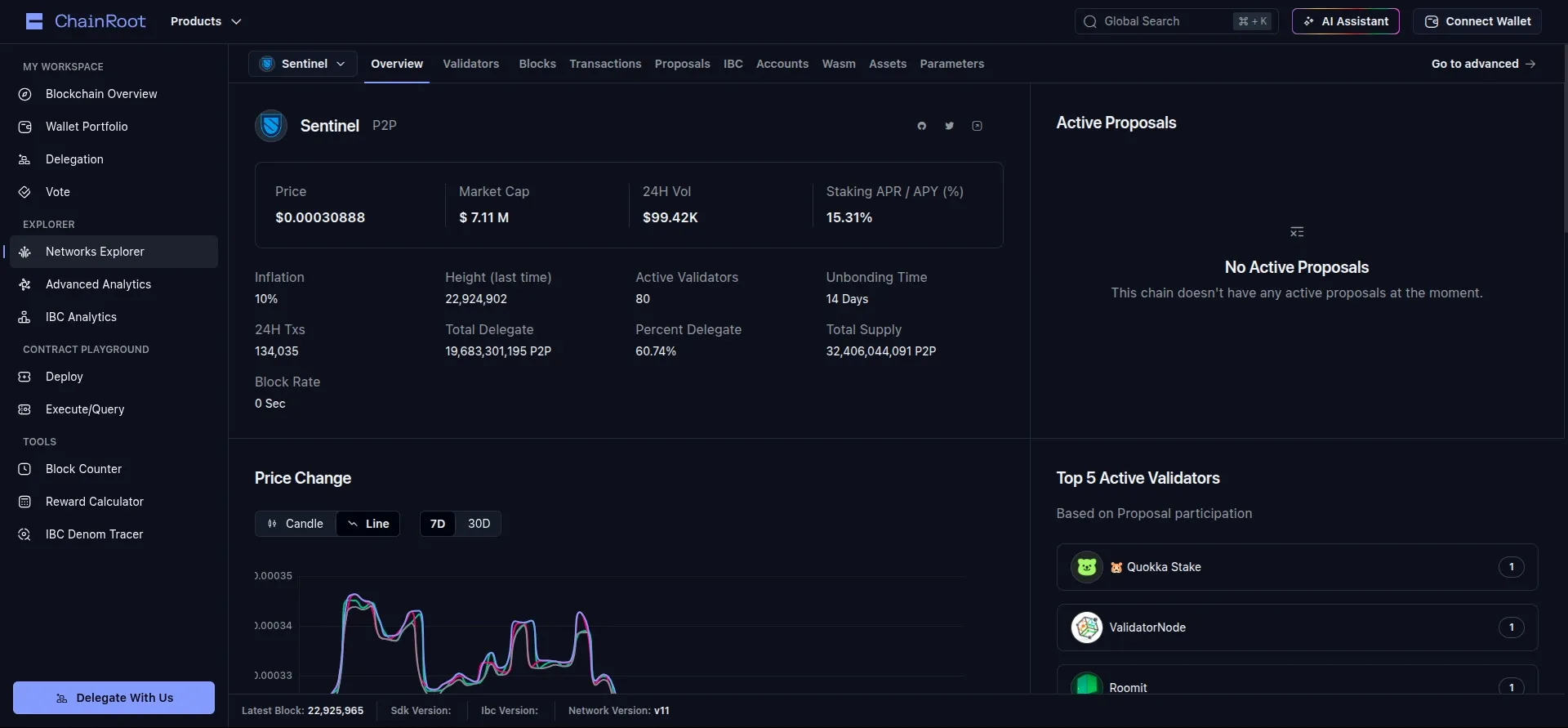Click the Network Version v11 status text
Image resolution: width=1568 pixels, height=728 pixels.
coord(618,711)
